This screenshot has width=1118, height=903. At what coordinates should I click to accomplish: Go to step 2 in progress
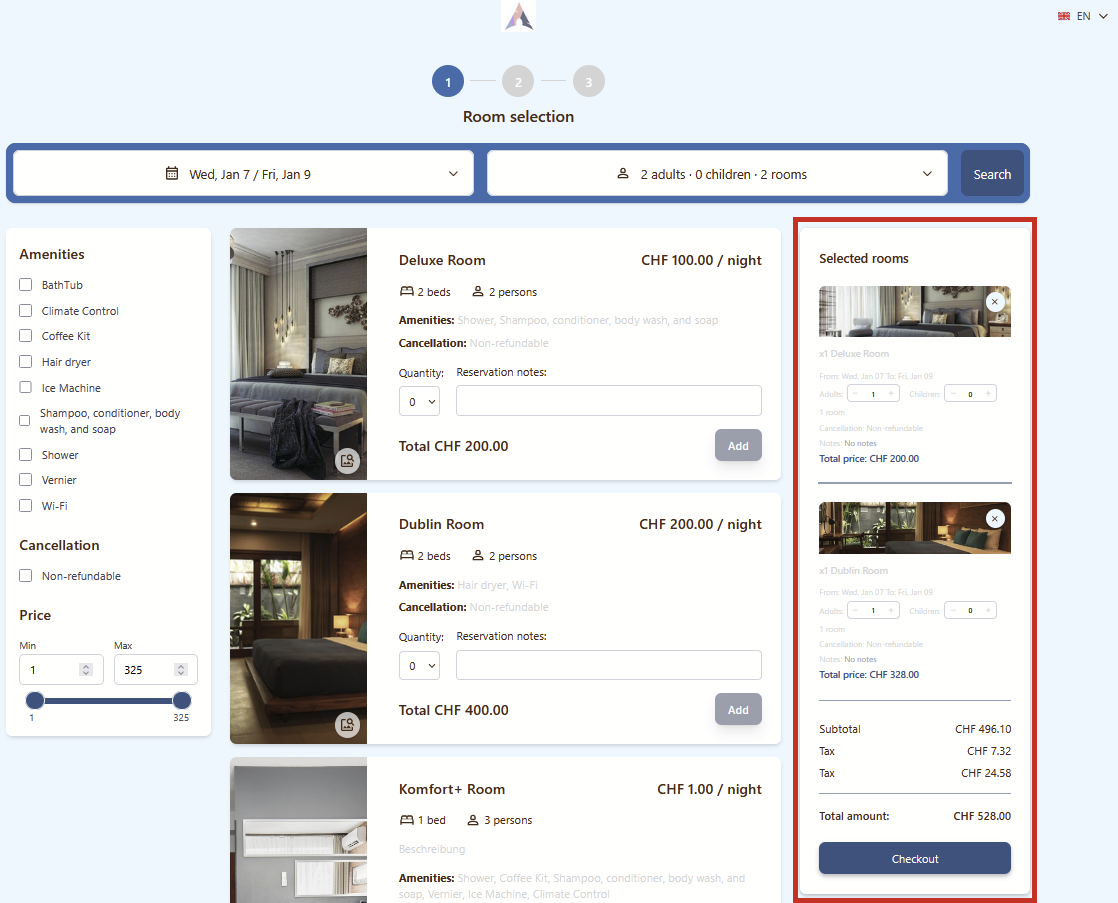click(518, 82)
